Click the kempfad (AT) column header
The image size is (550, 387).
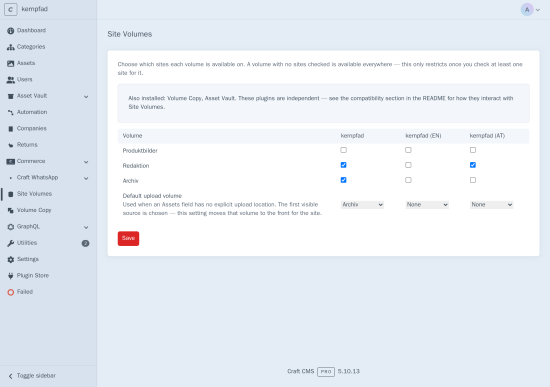coord(487,136)
